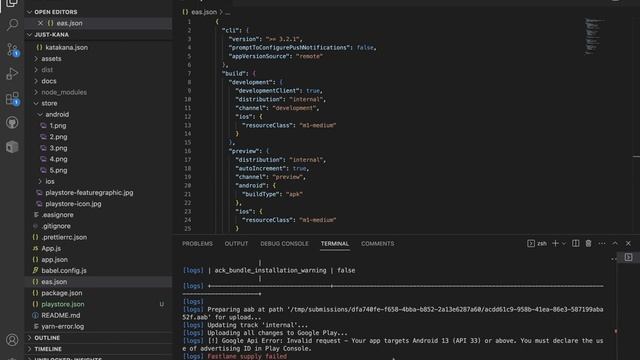The image size is (640, 360).
Task: Open babel.config.js
Action: pos(64,271)
